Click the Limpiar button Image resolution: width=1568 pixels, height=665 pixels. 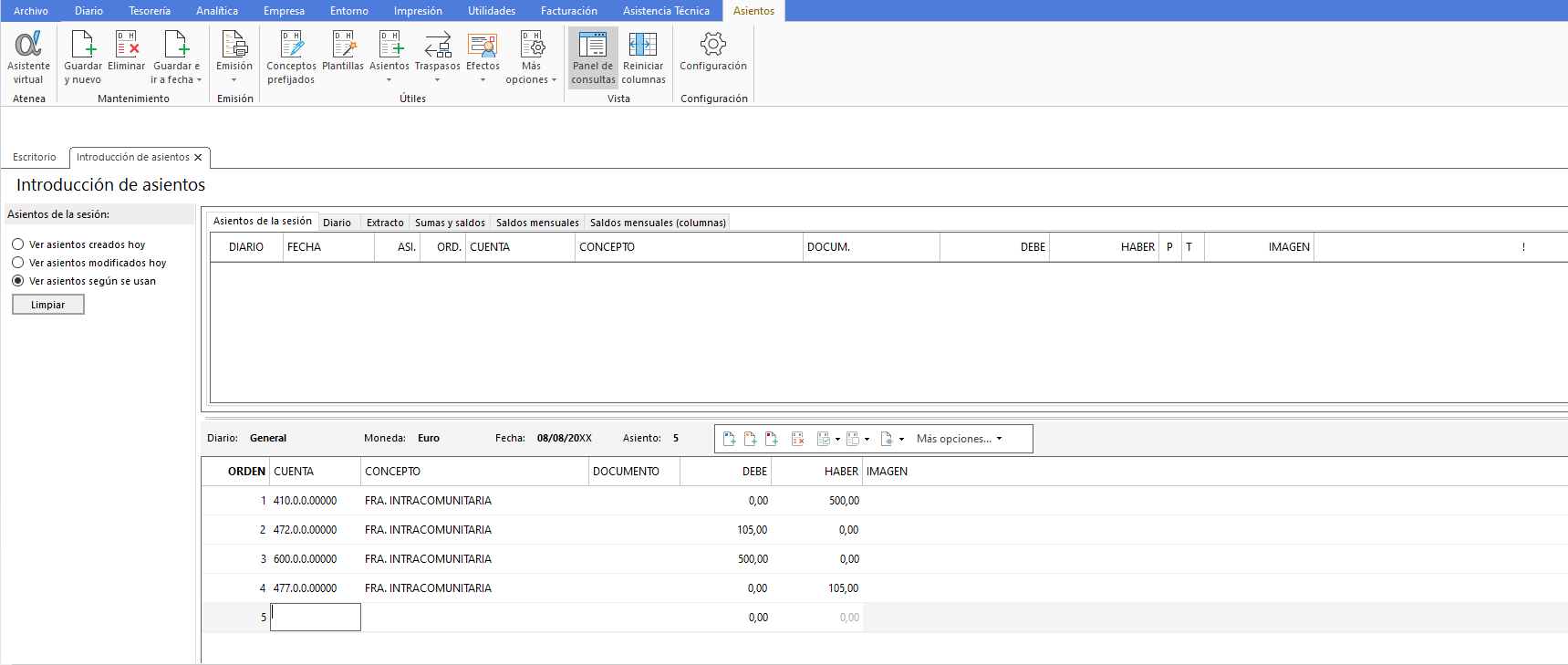tap(48, 305)
